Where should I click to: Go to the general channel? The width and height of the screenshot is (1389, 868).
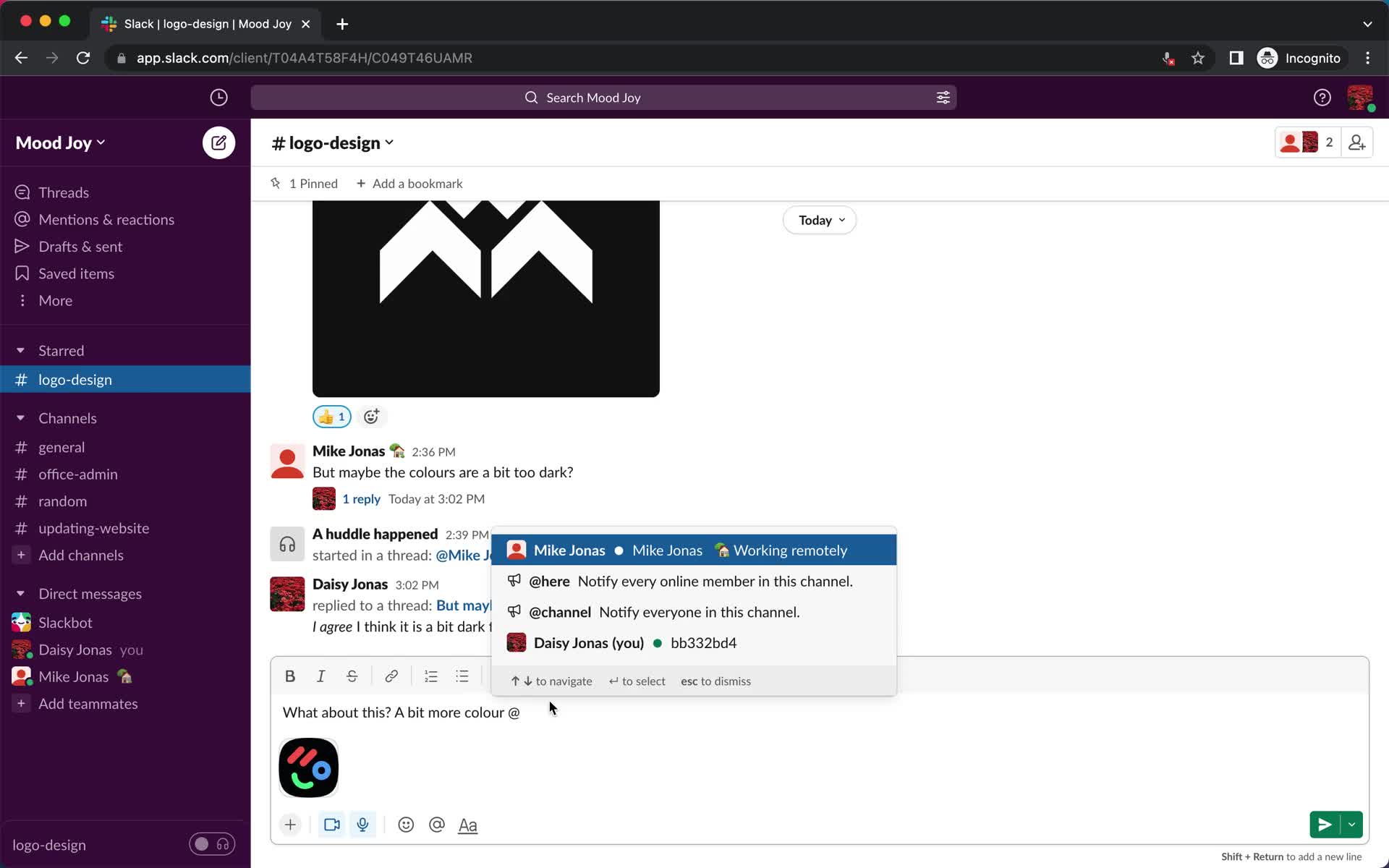pos(125,447)
